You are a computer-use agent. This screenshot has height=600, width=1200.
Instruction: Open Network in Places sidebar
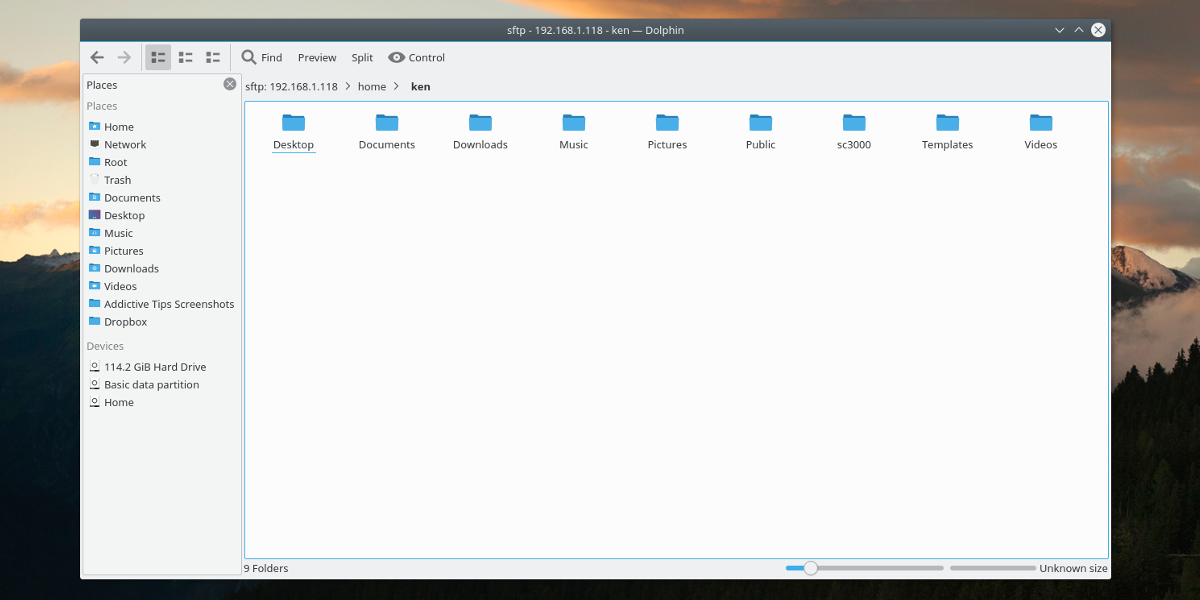[125, 145]
